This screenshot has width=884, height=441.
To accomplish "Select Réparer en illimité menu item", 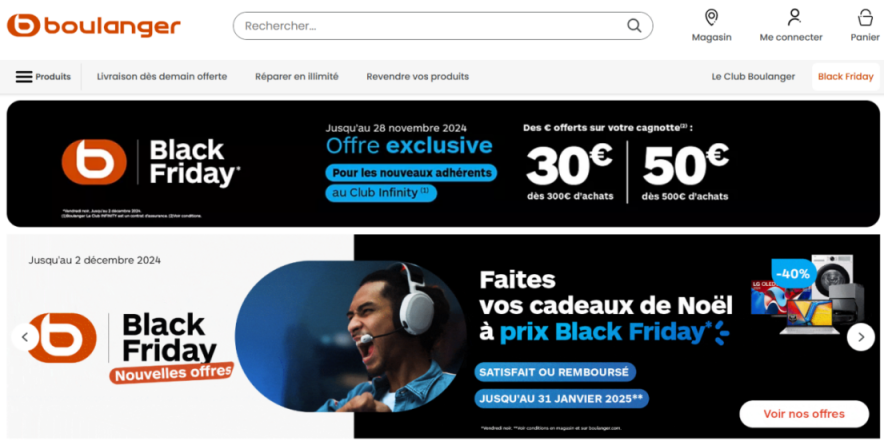I will click(297, 77).
